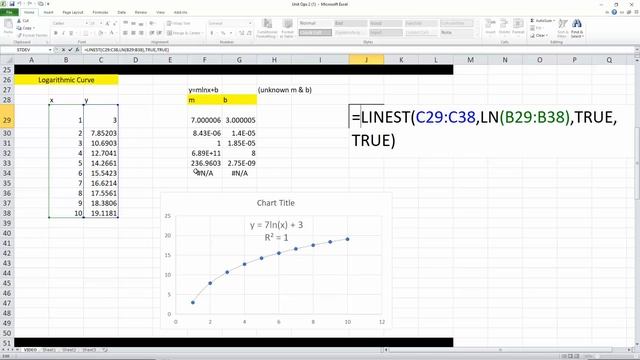Toggle Bold formatting
The height and width of the screenshot is (360, 640).
(x=56, y=33)
